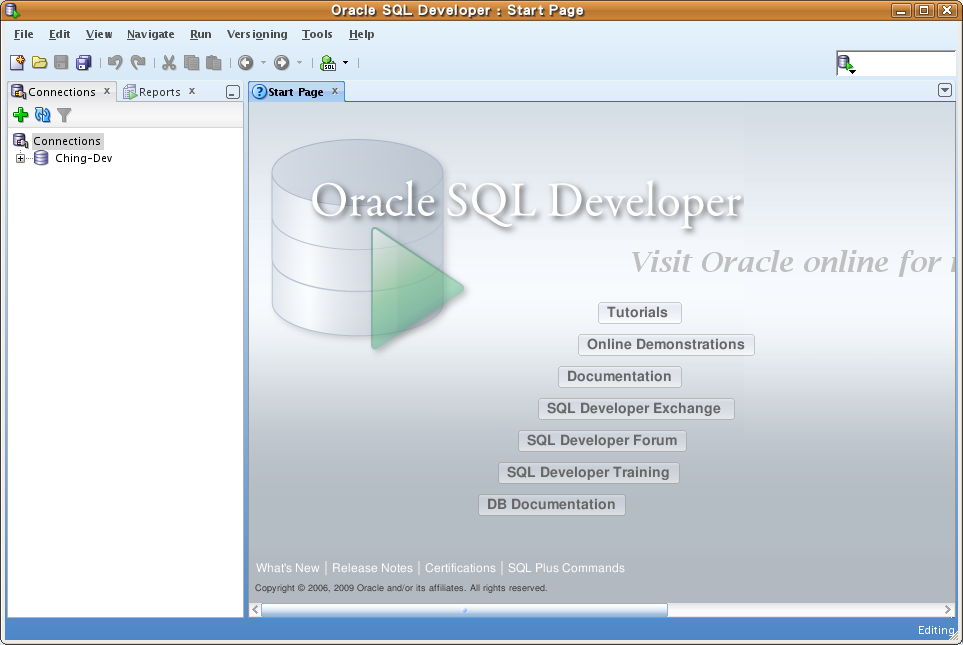963x645 pixels.
Task: Open the SQL Worksheet dropdown arrow
Action: pyautogui.click(x=345, y=63)
